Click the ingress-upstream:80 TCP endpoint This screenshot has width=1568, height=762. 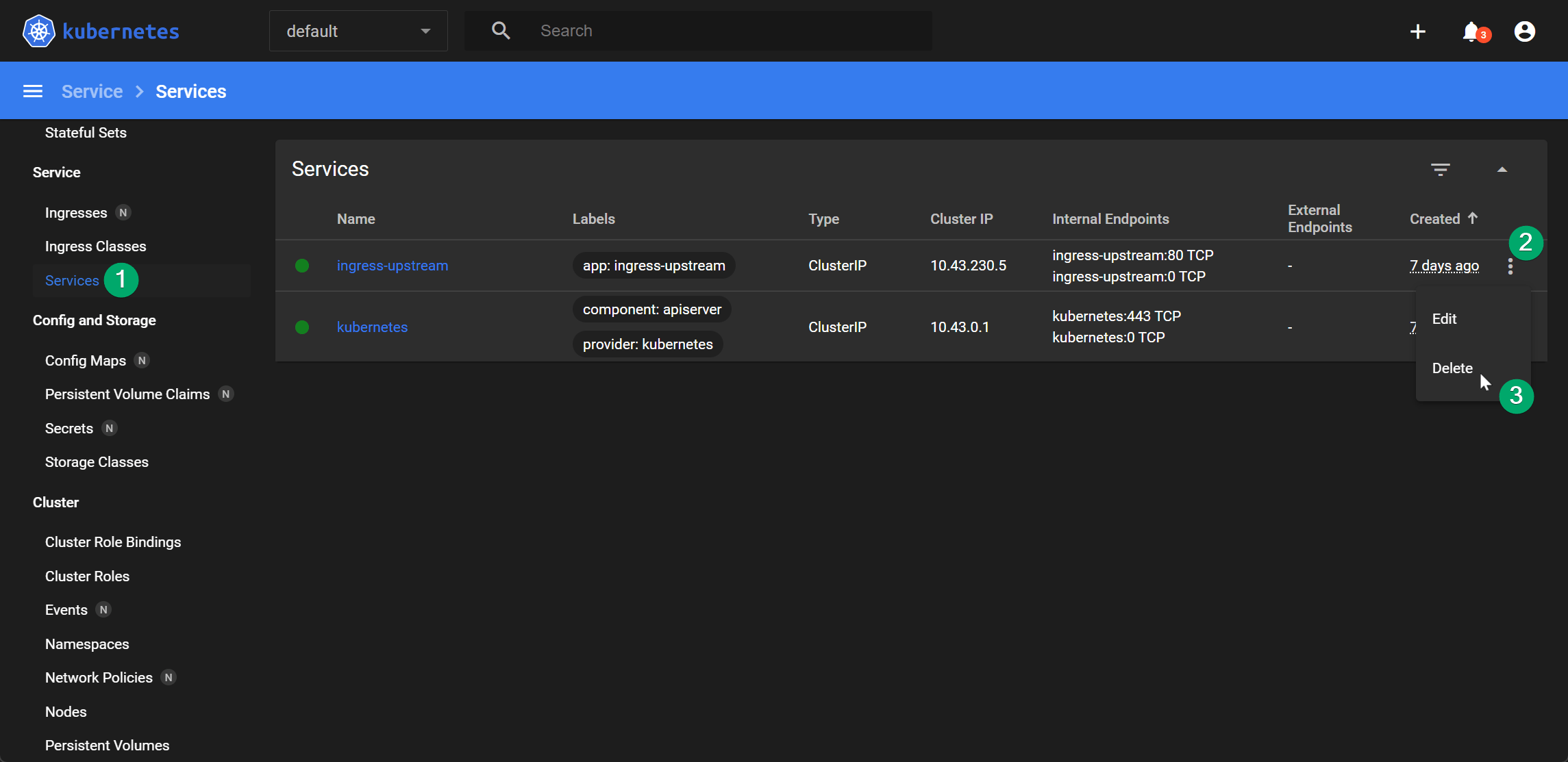pos(1133,255)
